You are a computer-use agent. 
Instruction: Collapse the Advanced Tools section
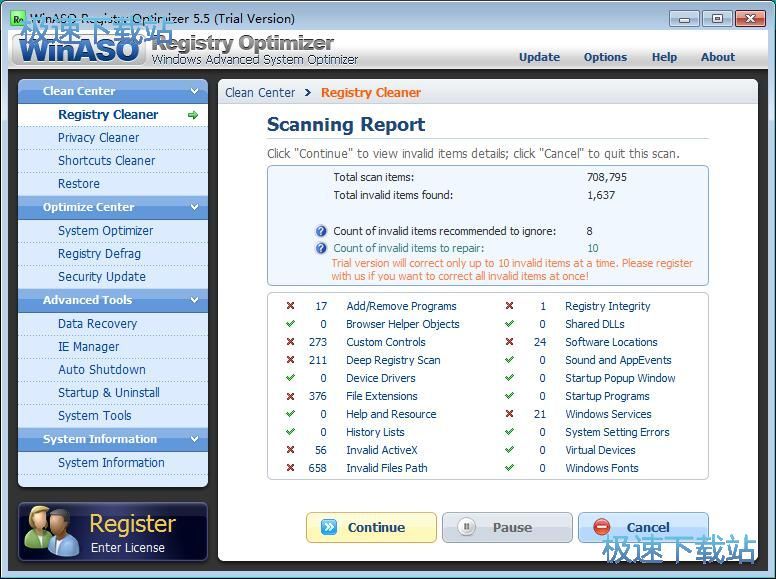click(x=194, y=300)
